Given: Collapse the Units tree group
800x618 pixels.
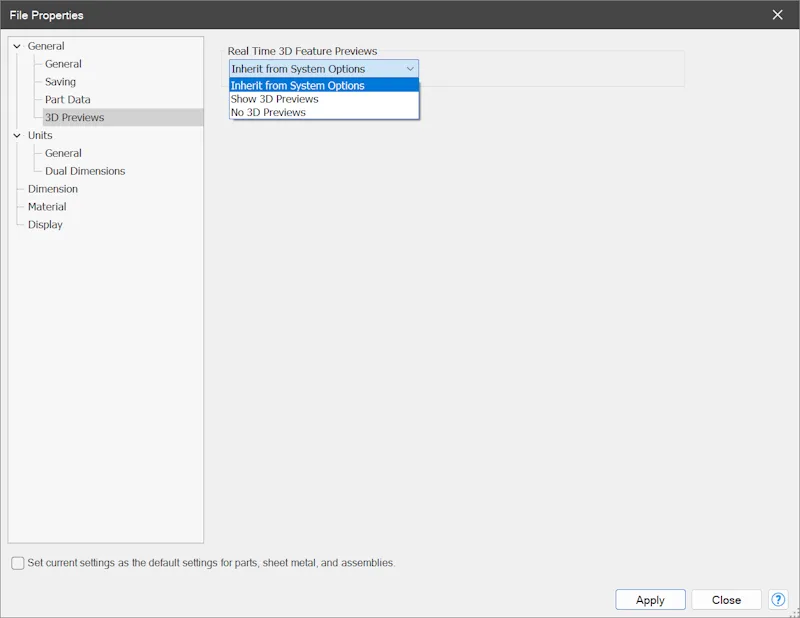Looking at the screenshot, I should (x=17, y=135).
